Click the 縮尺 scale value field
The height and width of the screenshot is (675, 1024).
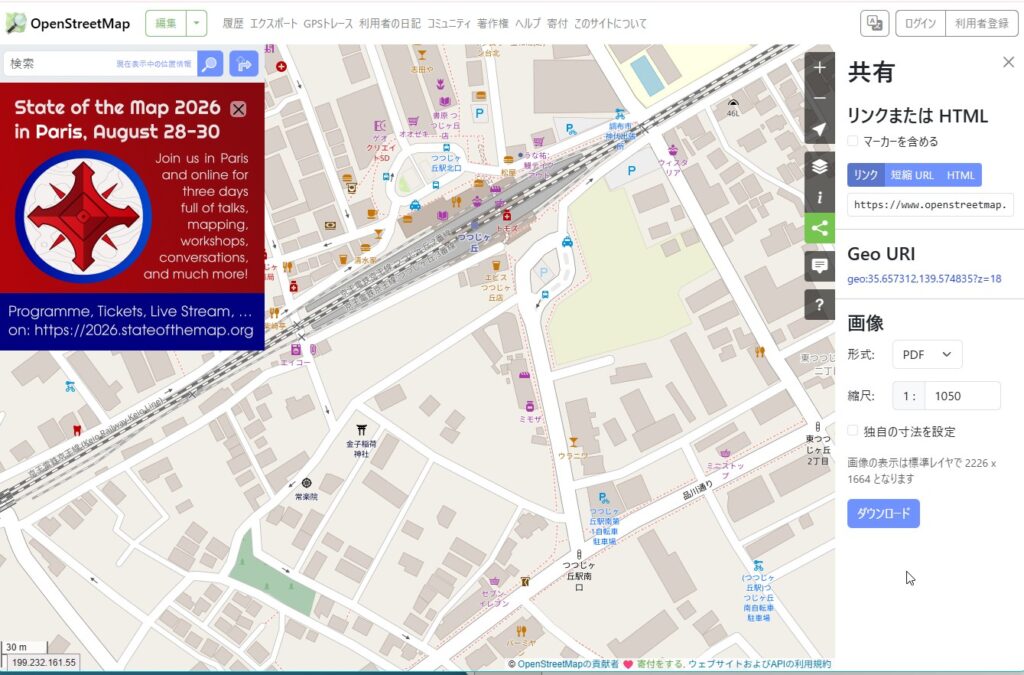[x=963, y=396]
